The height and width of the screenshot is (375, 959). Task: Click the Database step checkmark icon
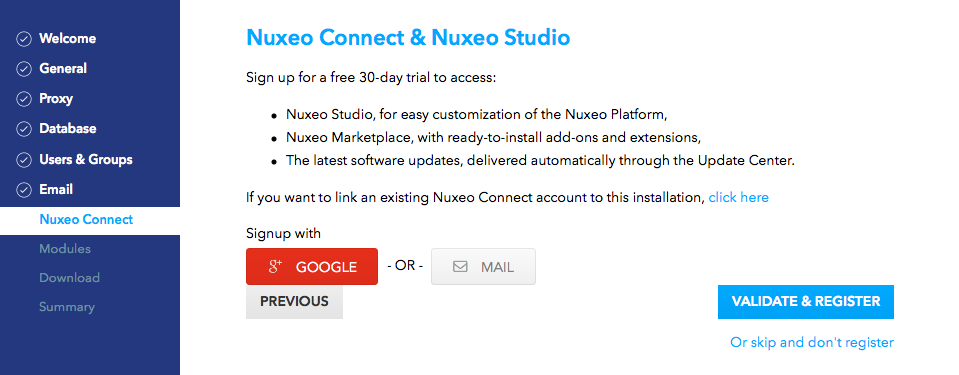[x=23, y=130]
